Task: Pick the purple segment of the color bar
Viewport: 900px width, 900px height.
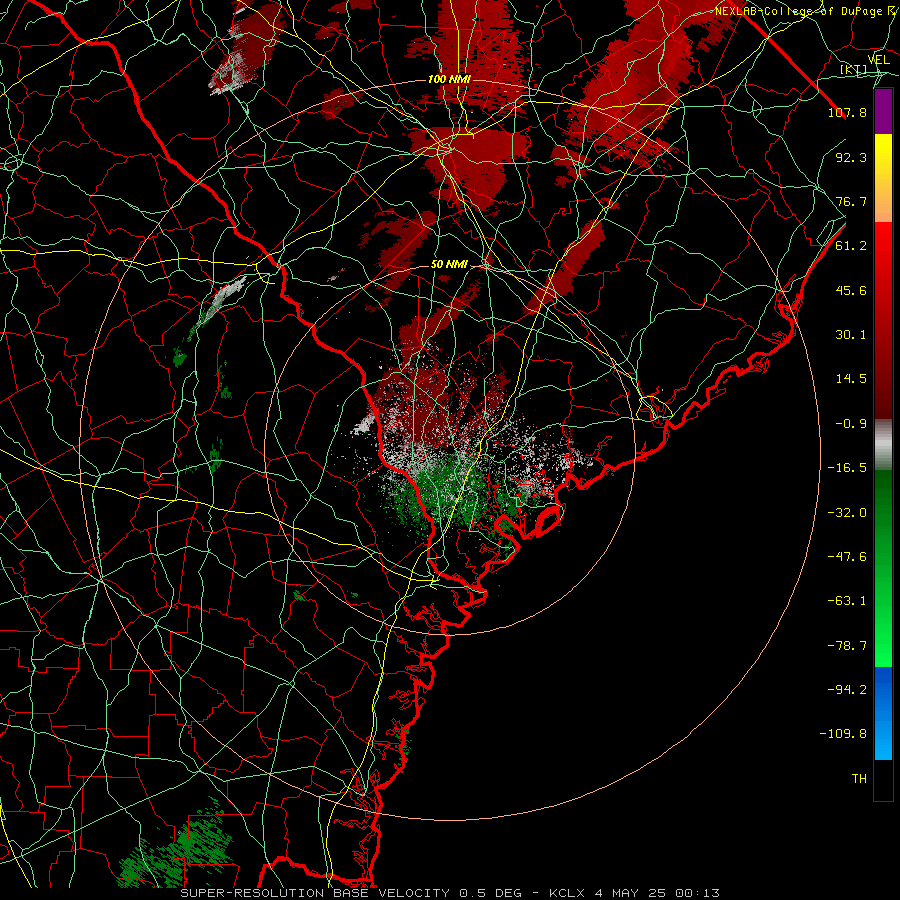Action: pyautogui.click(x=883, y=111)
